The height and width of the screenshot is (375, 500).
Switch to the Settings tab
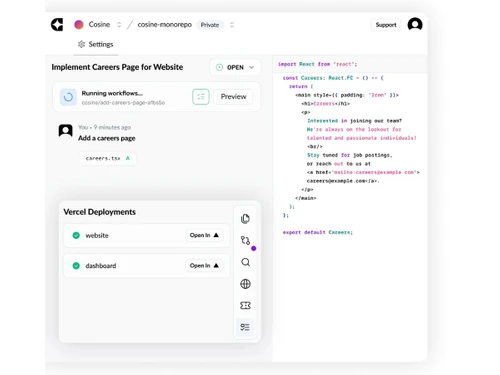[x=96, y=44]
